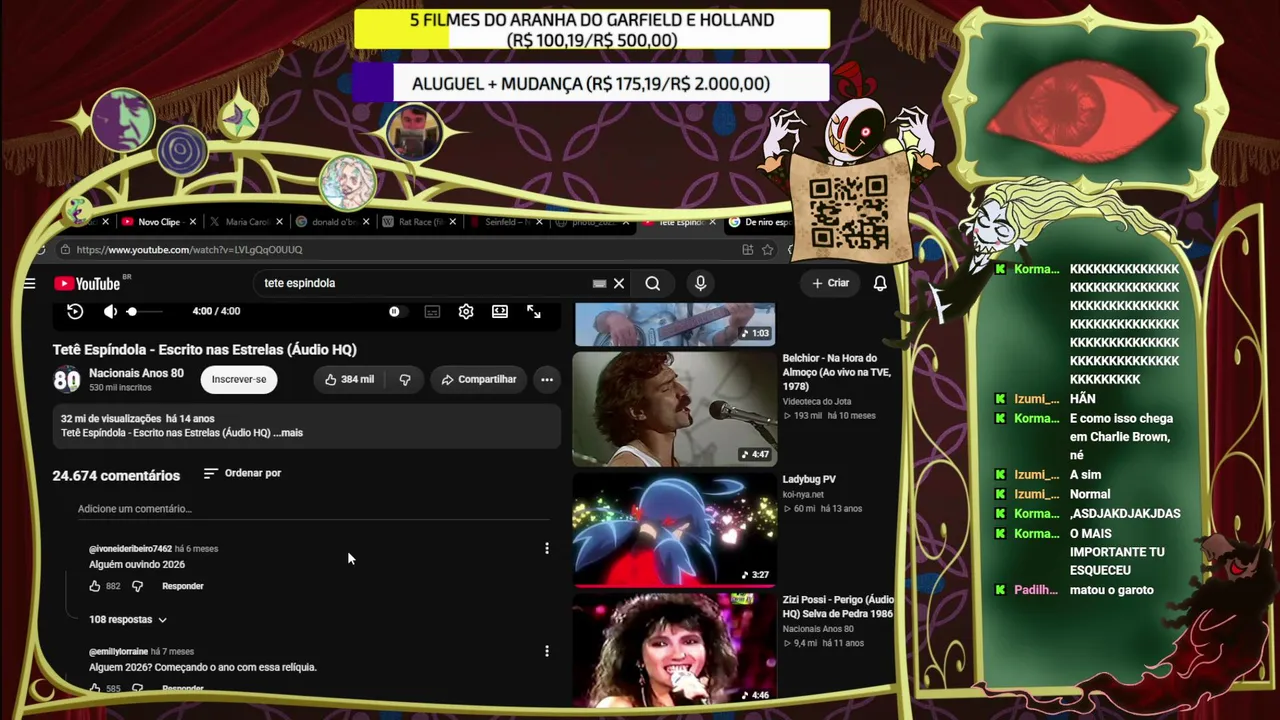Click the magnifier search button

652,283
